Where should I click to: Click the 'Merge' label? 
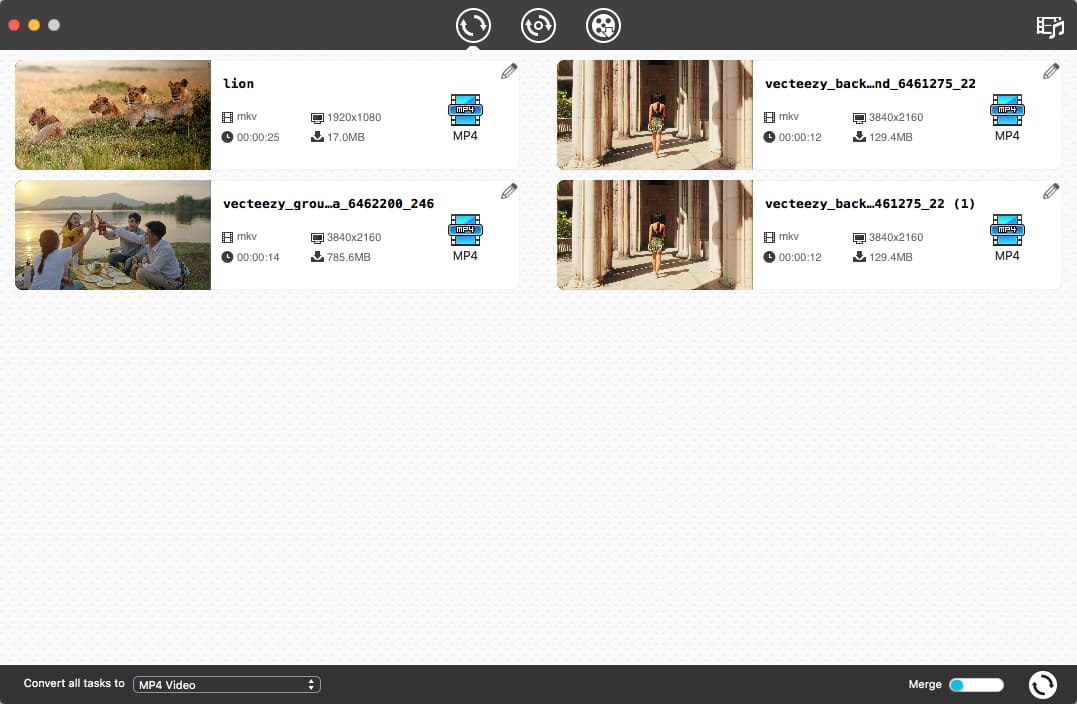coord(925,685)
